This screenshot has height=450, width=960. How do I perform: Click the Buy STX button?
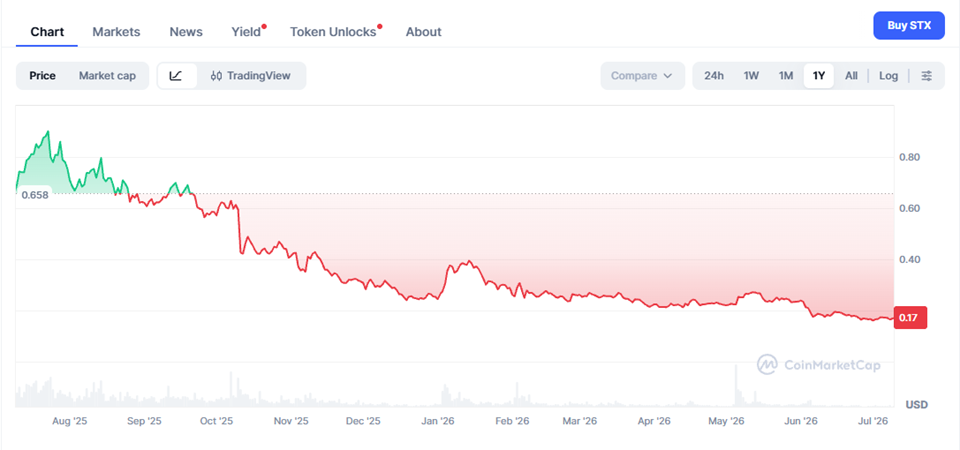click(x=909, y=26)
